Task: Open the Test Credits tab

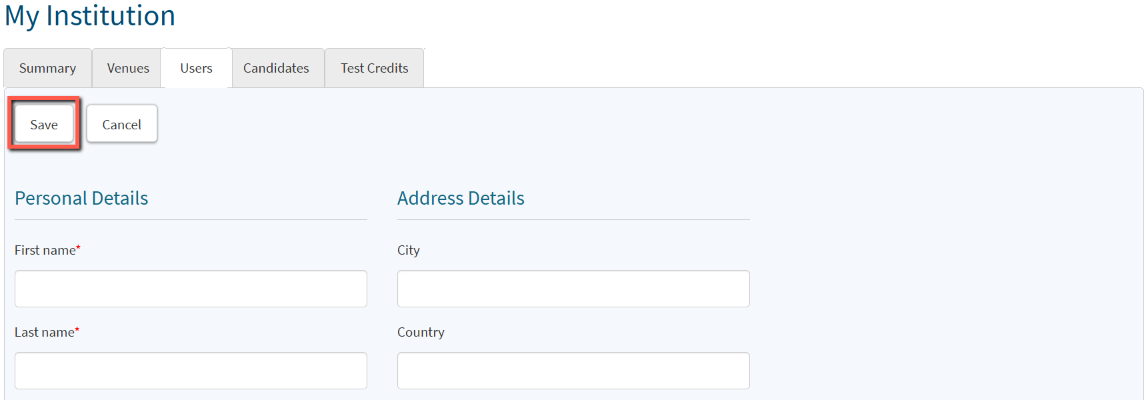Action: point(374,68)
